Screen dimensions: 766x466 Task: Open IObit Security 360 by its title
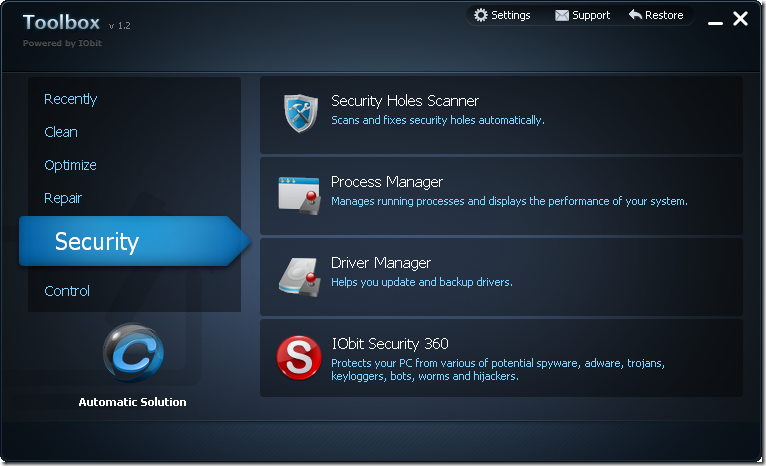390,344
